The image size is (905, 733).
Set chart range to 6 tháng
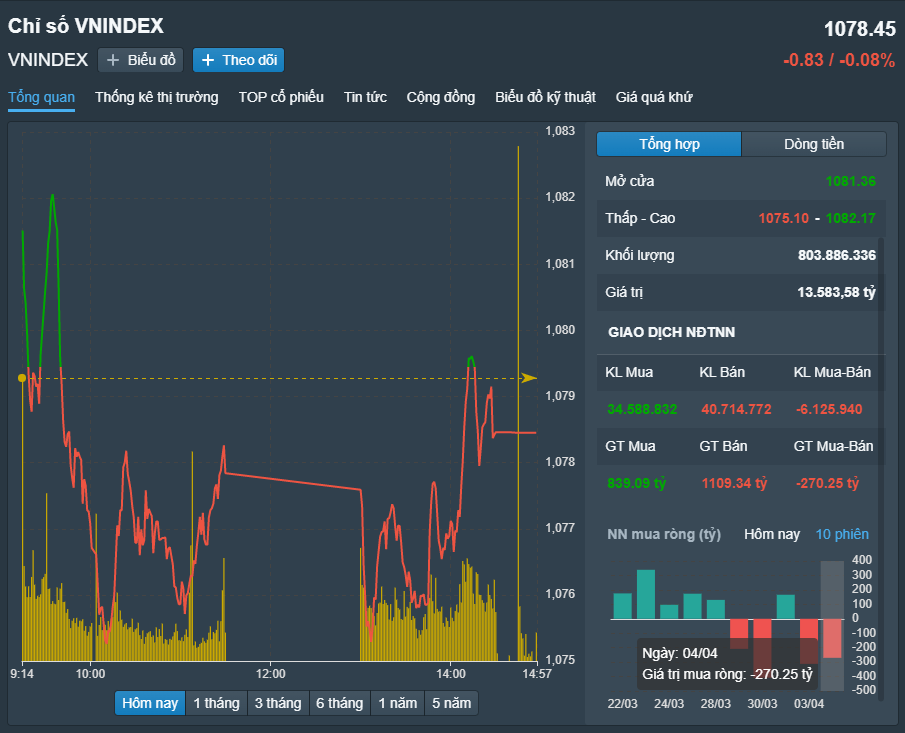340,703
